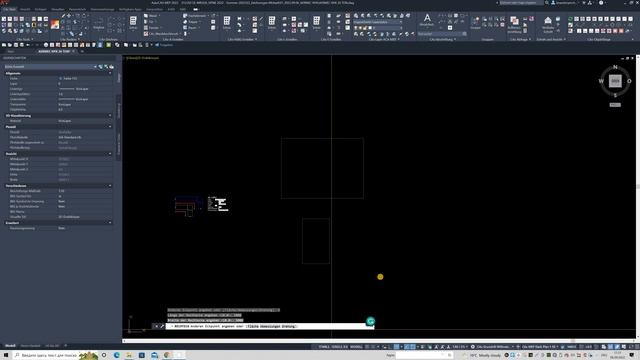Open a new drawing tab with plus button
Viewport: 640px width, 360px height.
pyautogui.click(x=82, y=51)
